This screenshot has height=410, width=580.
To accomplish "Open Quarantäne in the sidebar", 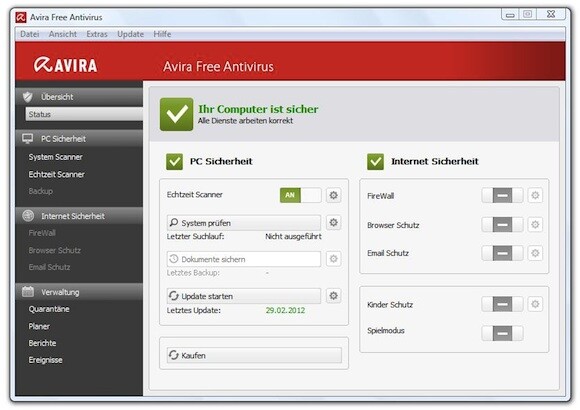I will (49, 309).
